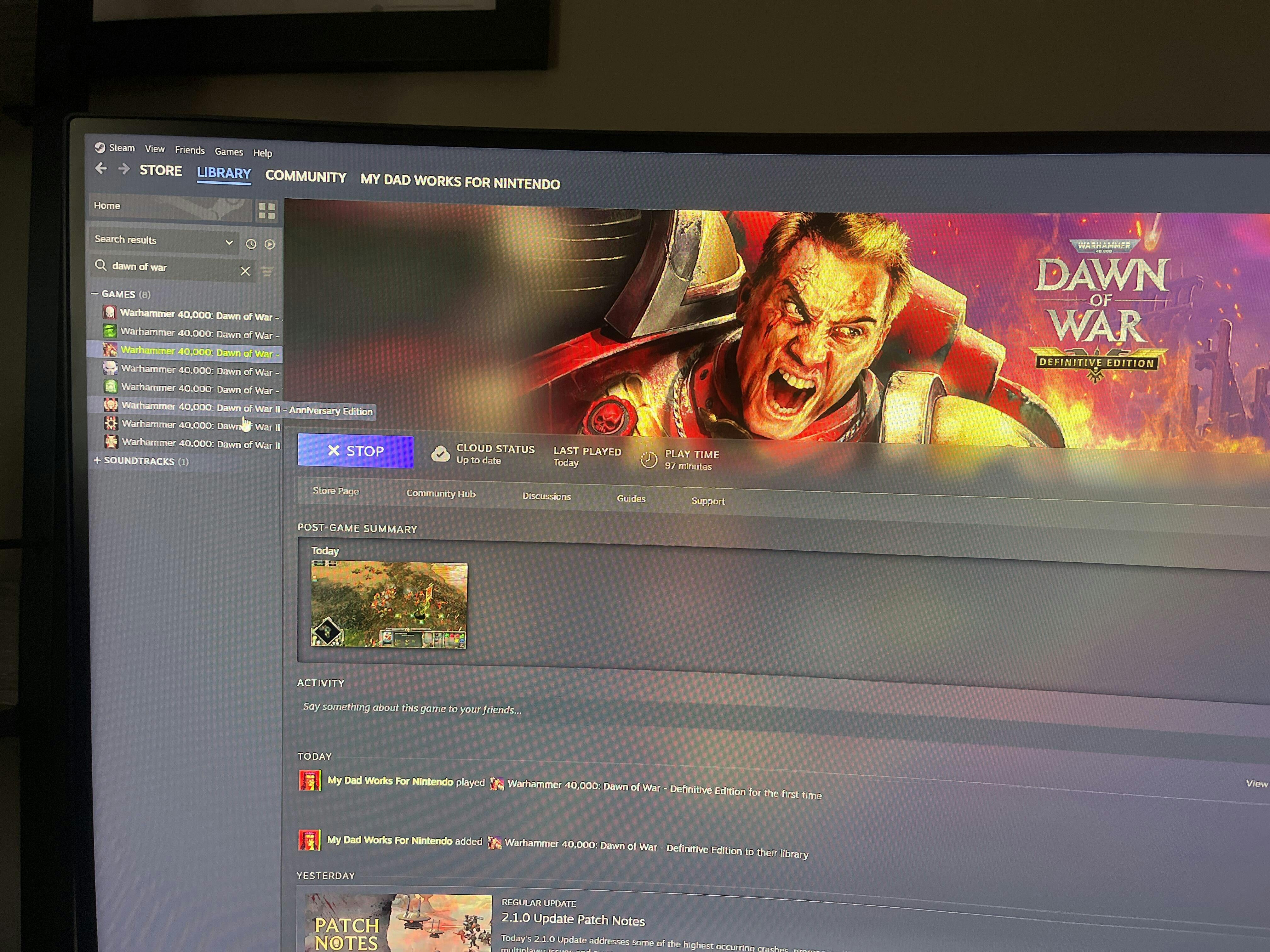Open My Dad Works For Nintendo in 'played' entry
Viewport: 1270px width, 952px height.
click(x=390, y=781)
